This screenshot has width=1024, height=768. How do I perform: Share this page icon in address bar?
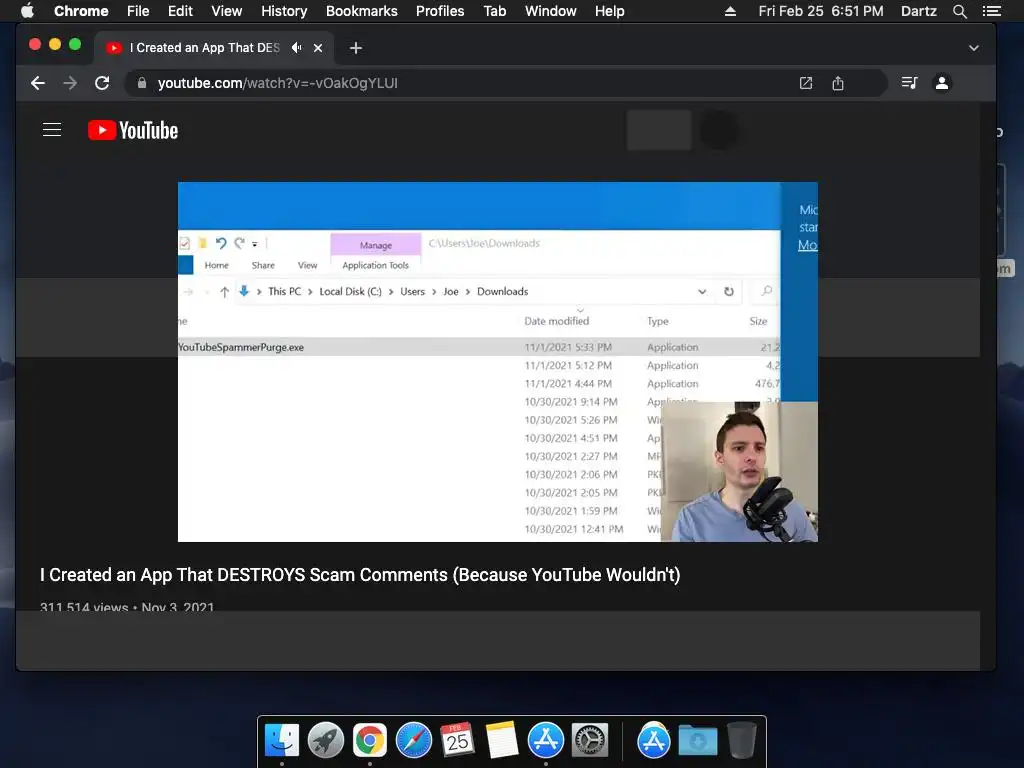coord(838,83)
